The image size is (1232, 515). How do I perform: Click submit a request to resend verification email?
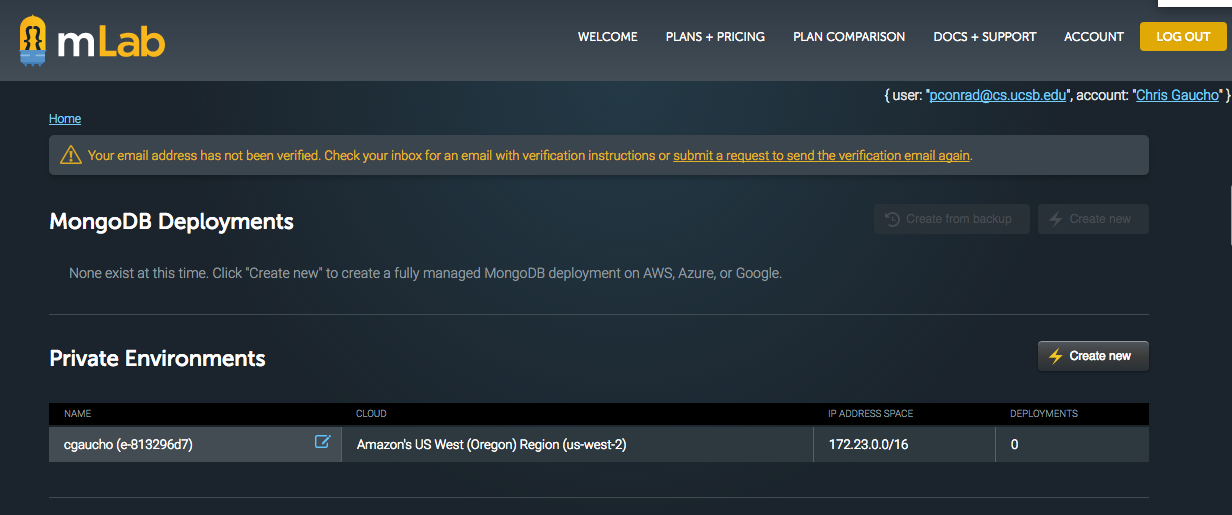(x=821, y=155)
